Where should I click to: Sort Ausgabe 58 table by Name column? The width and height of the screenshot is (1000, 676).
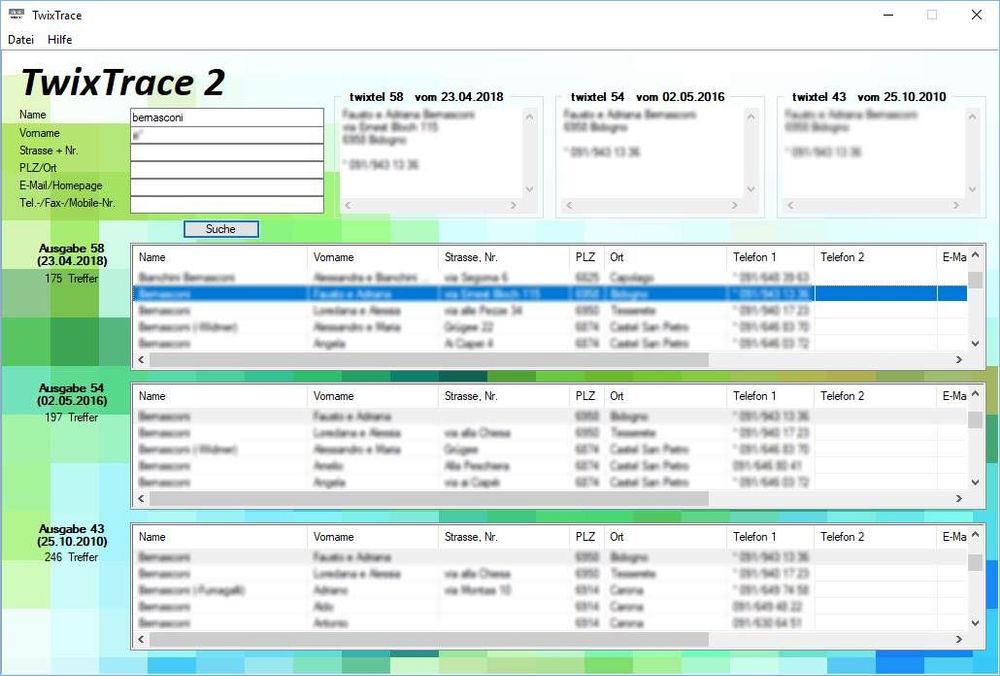(x=220, y=258)
